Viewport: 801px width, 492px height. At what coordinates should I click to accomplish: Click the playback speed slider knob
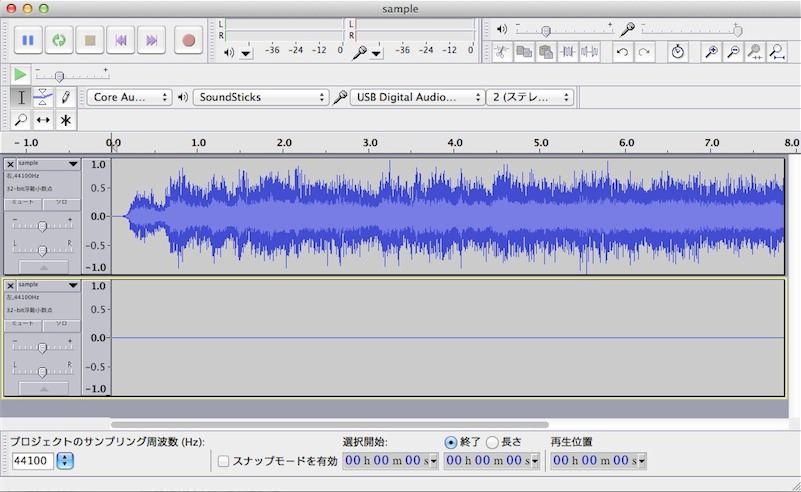point(59,77)
